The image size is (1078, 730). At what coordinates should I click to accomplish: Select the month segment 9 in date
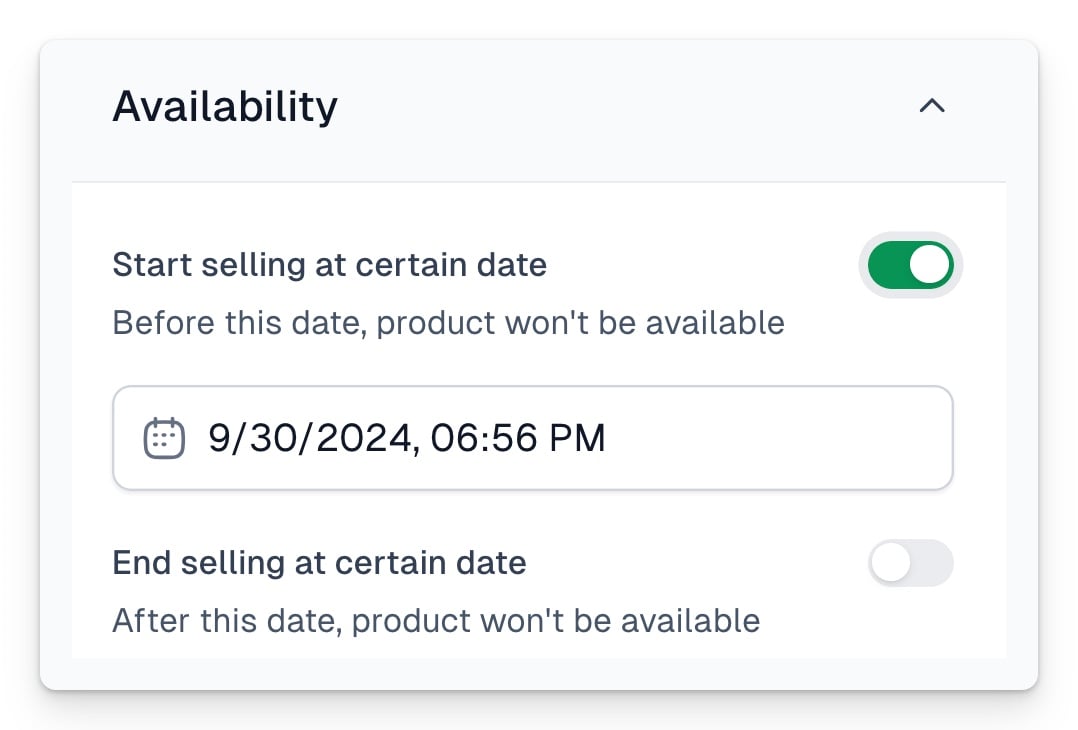click(x=219, y=438)
